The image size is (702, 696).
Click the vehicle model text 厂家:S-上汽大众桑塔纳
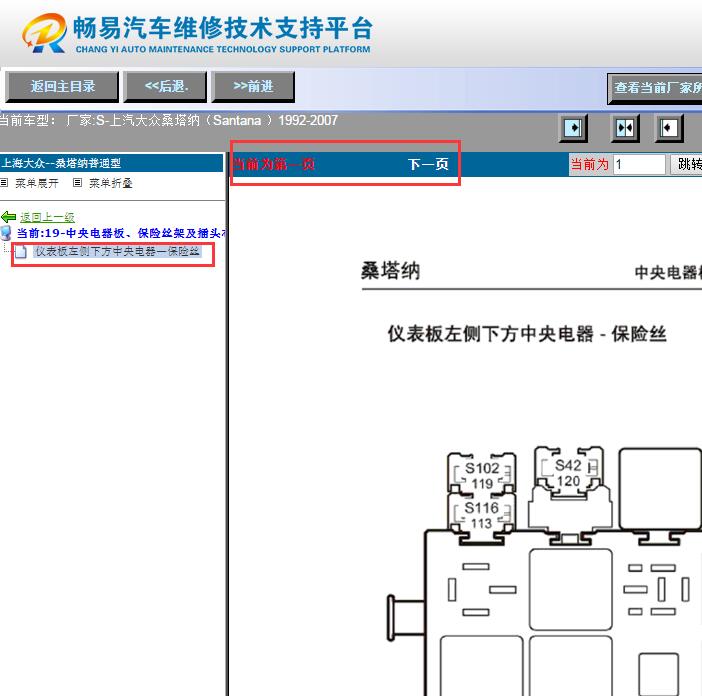click(x=201, y=120)
